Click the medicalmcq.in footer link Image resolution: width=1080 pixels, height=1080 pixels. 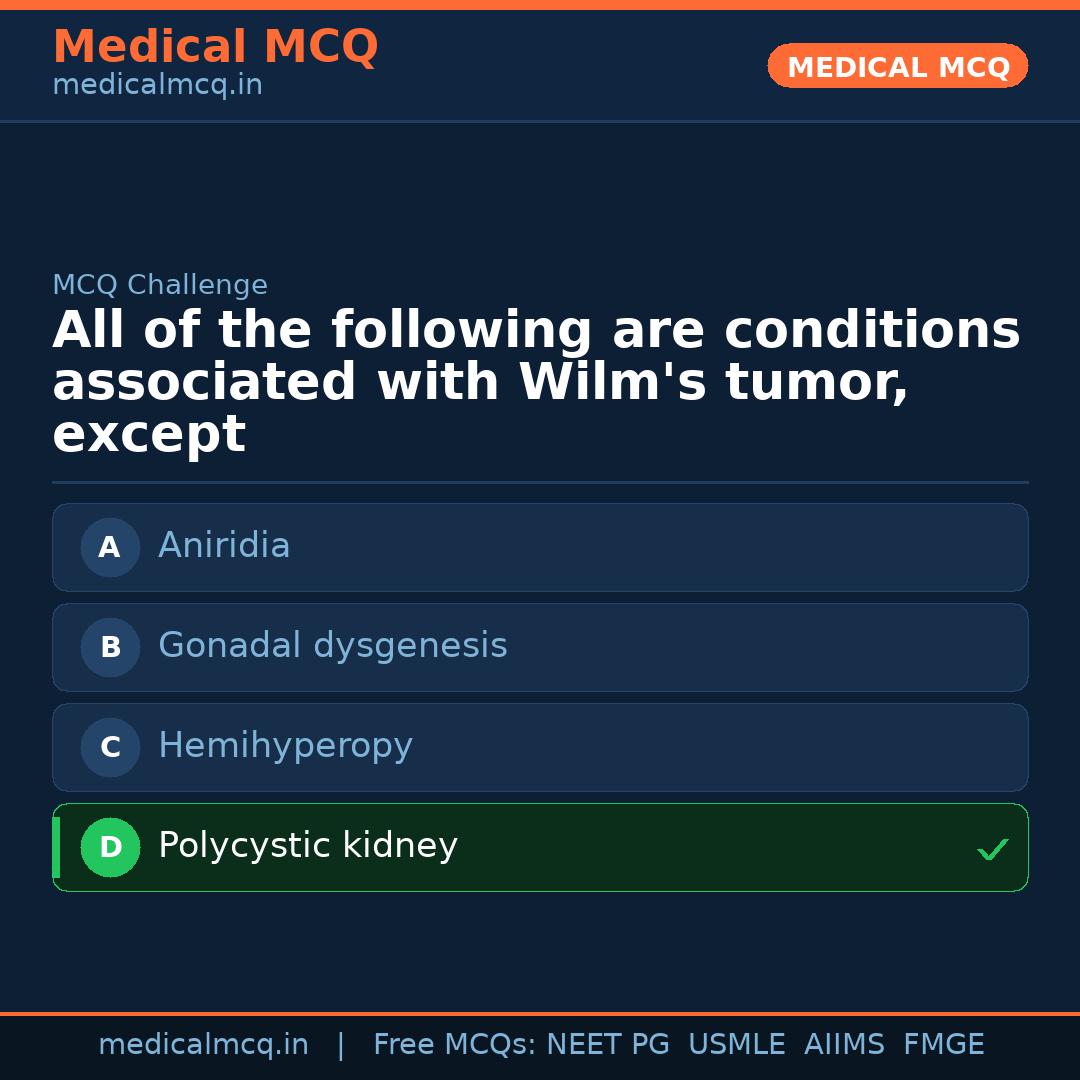click(204, 1044)
